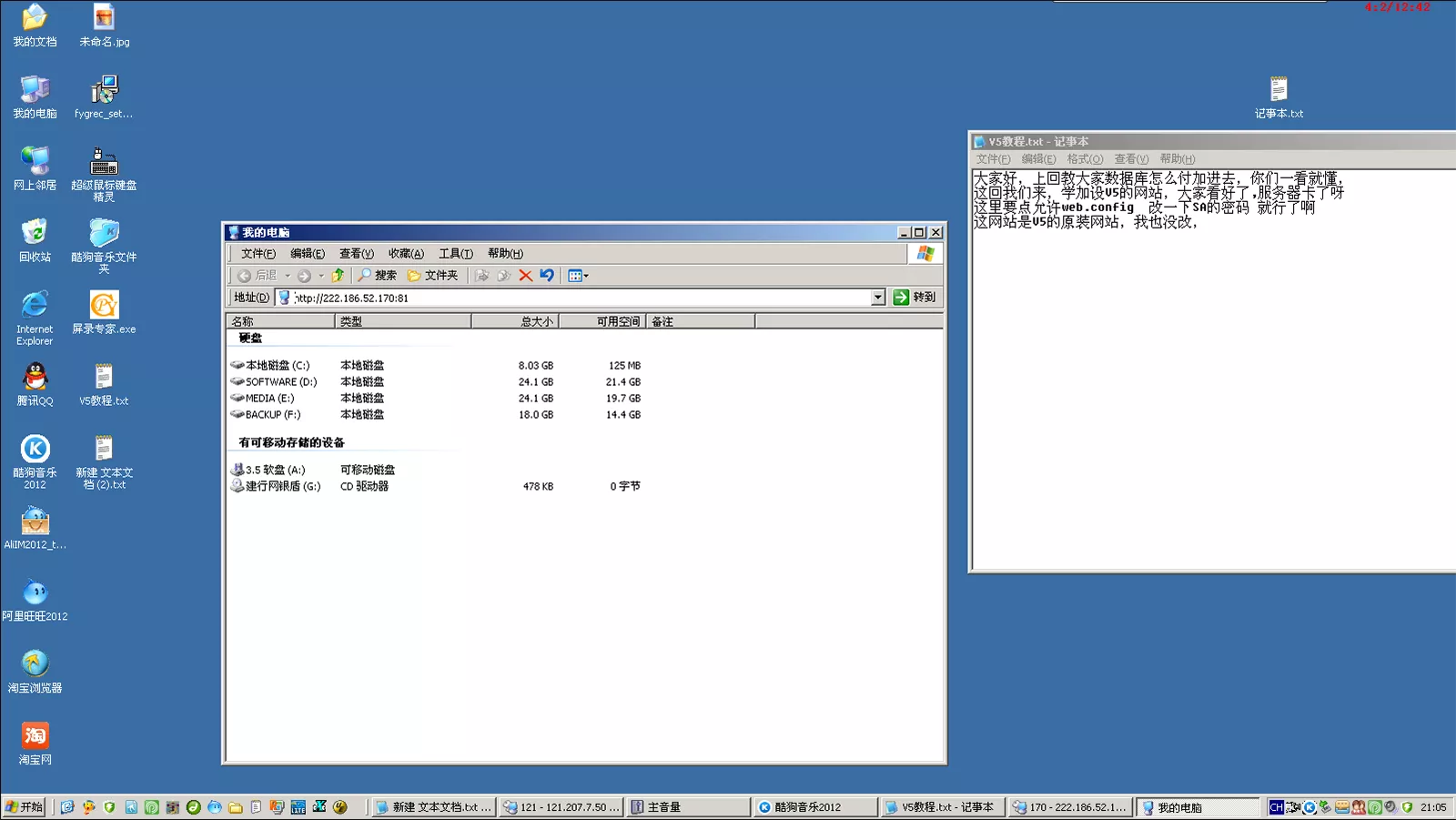Click the red Delete X icon
This screenshot has height=820, width=1456.
[525, 276]
